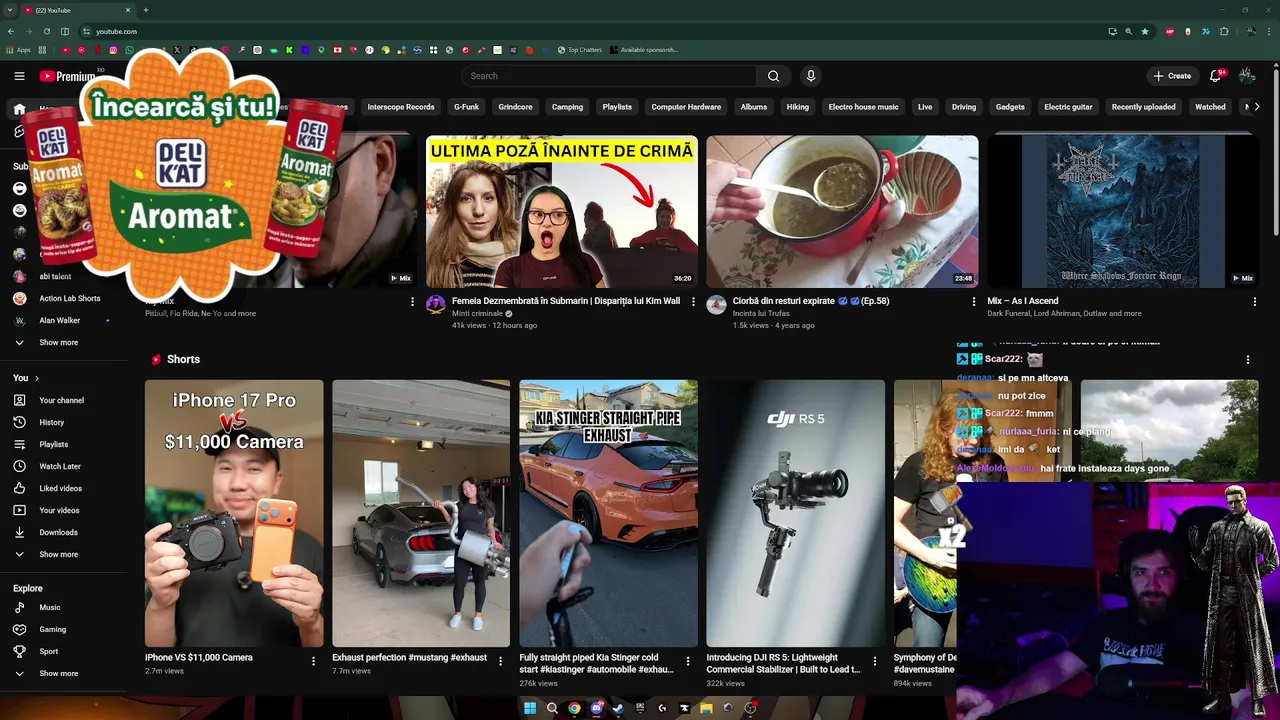Open the iPhone 17 Pro short thumbnail

coord(234,513)
